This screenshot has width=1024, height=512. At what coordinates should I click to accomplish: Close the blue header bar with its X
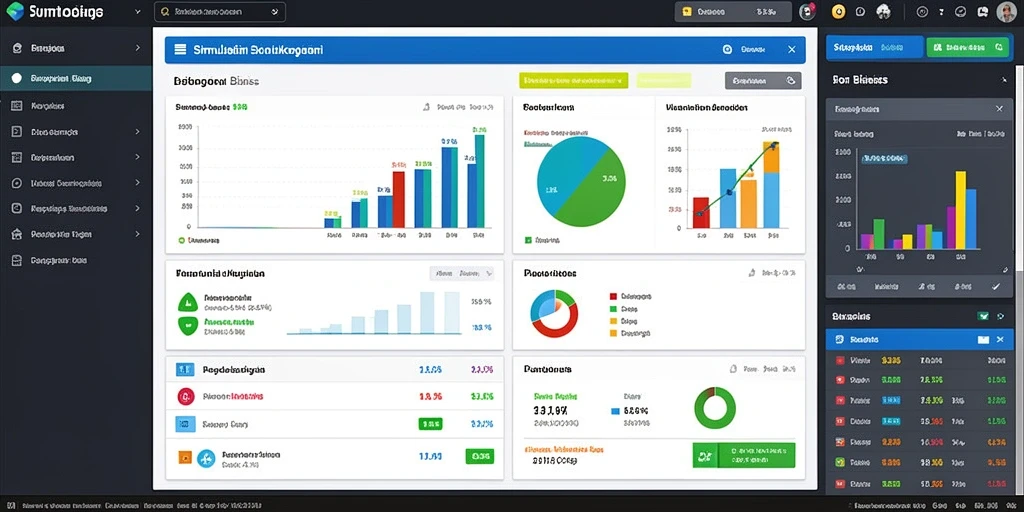click(x=792, y=50)
